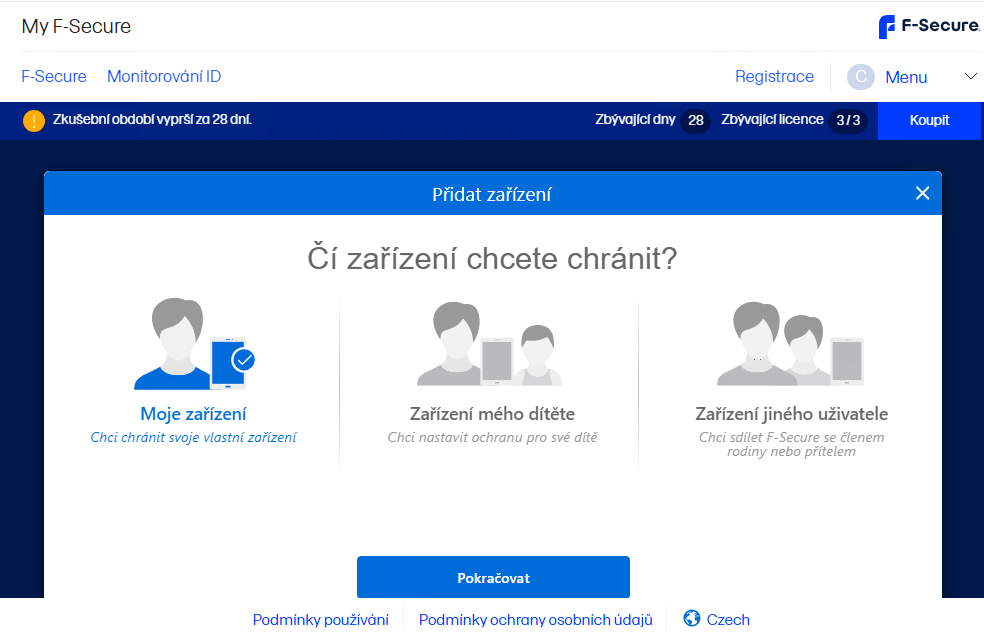984x642 pixels.
Task: Click the F-Secure logo in header
Action: (929, 26)
